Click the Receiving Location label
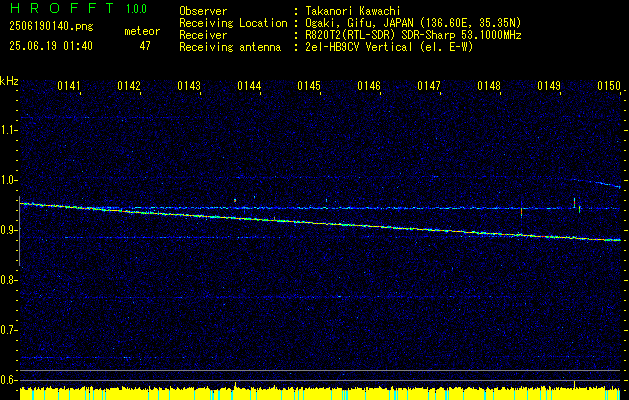 point(233,23)
